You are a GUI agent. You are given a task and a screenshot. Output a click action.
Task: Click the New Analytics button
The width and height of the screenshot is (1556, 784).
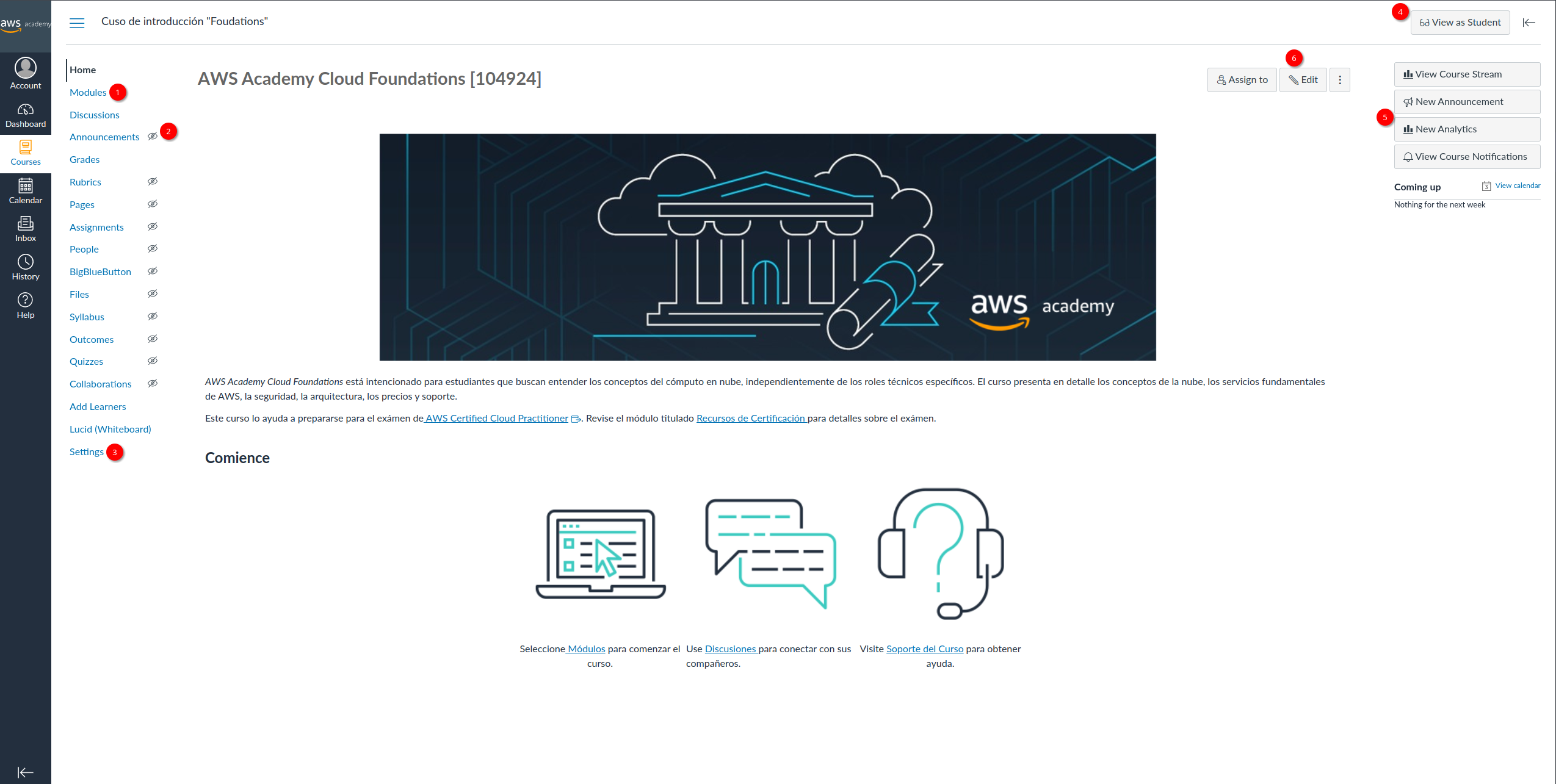pos(1466,129)
